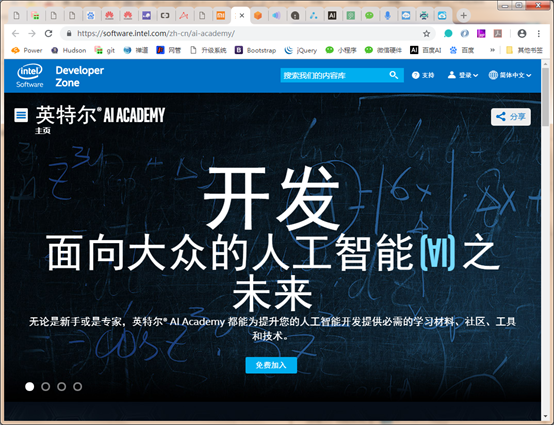554x425 pixels.
Task: Click the 免费加入 join button
Action: point(271,365)
